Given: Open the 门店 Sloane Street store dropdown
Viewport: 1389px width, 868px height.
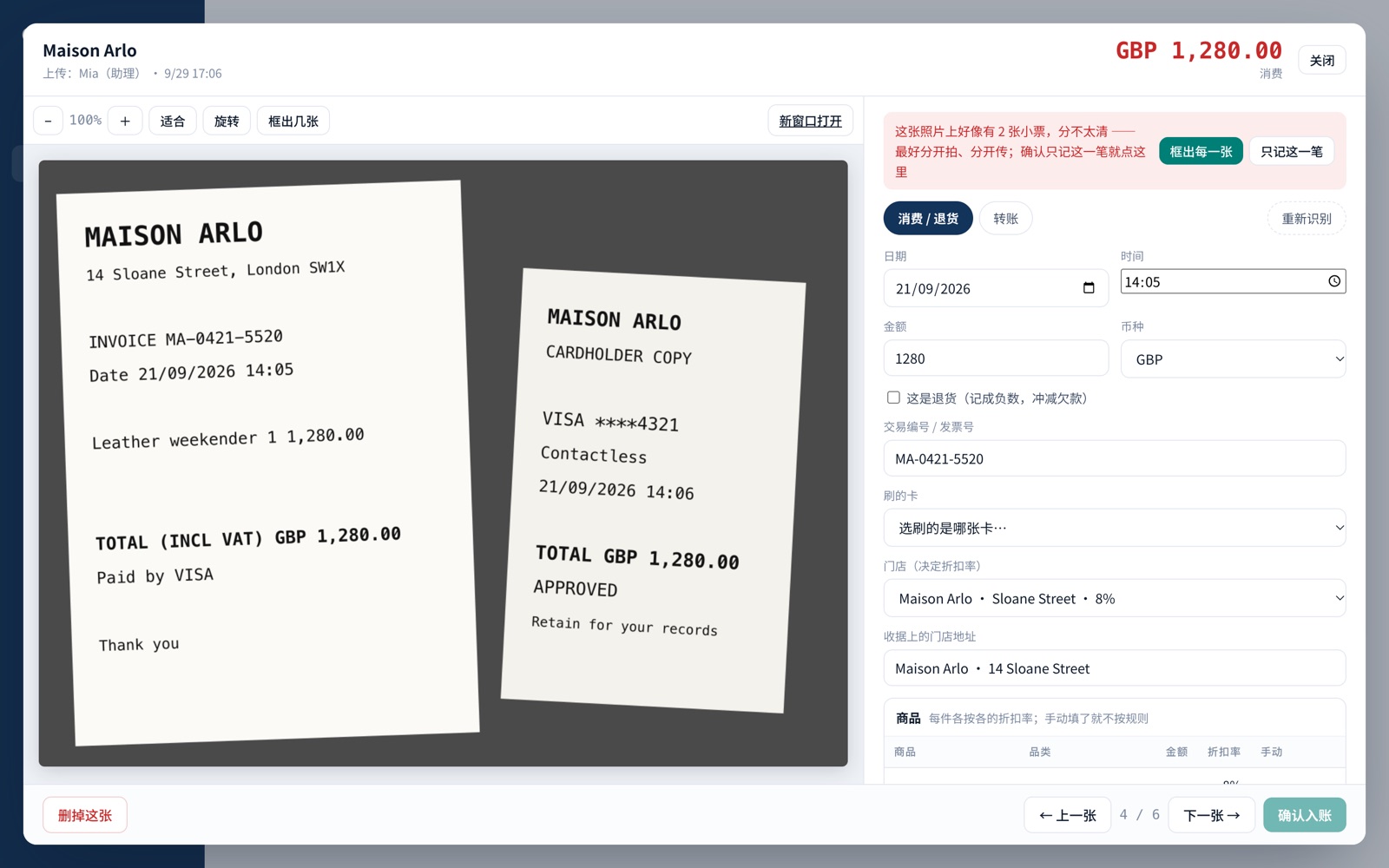Looking at the screenshot, I should click(x=1115, y=598).
